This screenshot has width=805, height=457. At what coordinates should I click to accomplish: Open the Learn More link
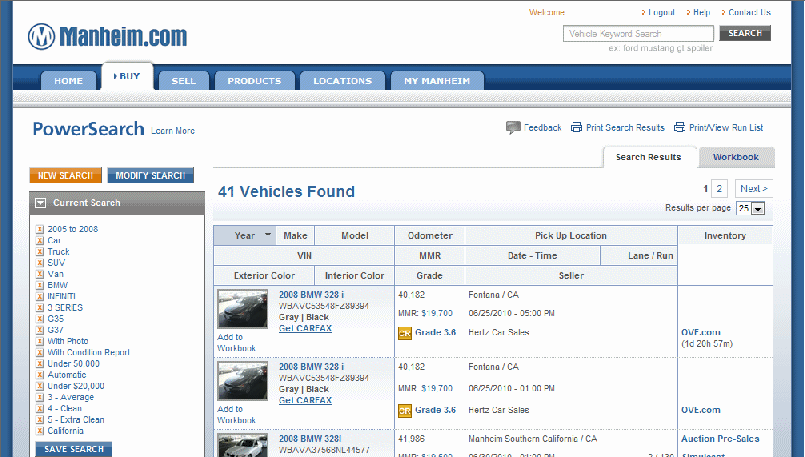click(173, 131)
